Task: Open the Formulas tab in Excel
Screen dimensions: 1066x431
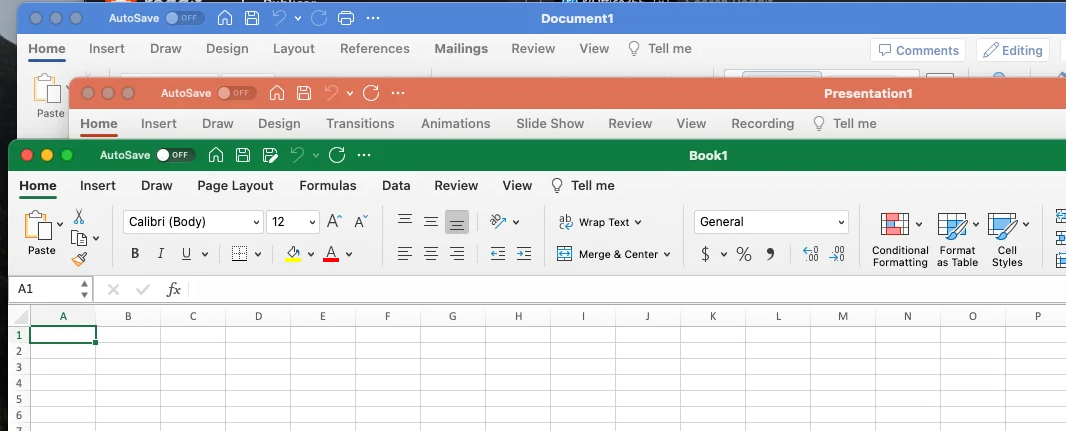Action: click(328, 186)
